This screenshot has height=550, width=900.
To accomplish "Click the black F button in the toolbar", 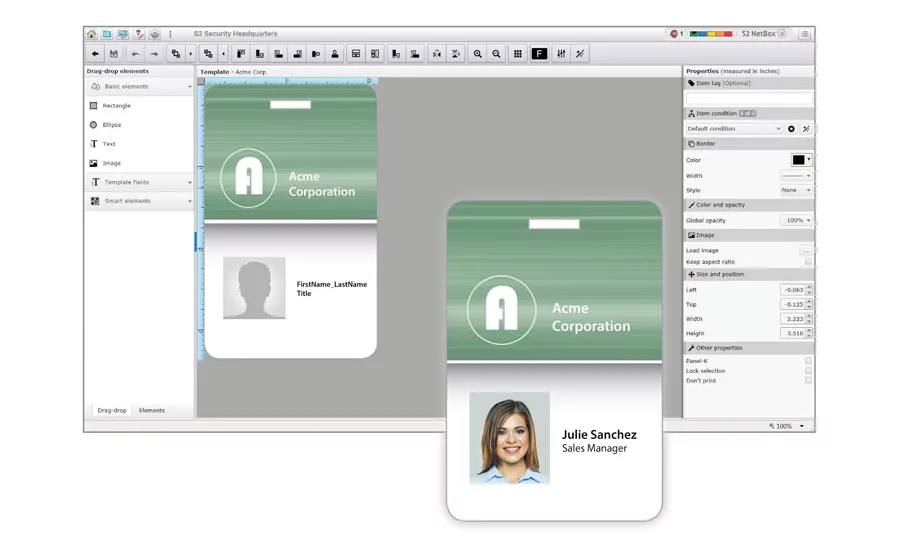I will point(539,54).
